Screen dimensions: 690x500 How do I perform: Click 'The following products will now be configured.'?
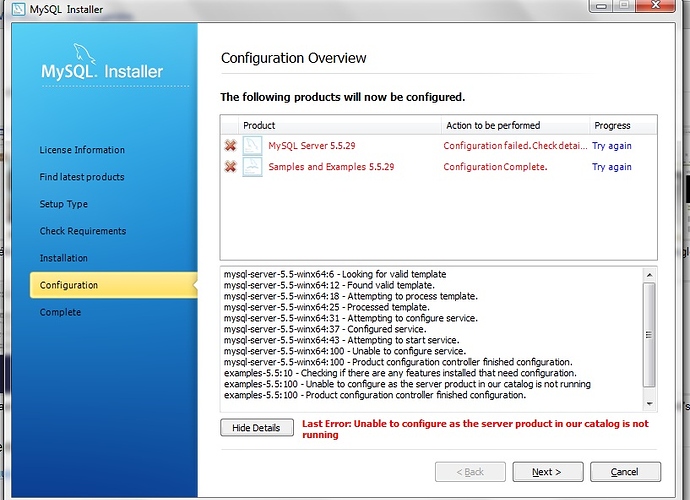click(342, 97)
